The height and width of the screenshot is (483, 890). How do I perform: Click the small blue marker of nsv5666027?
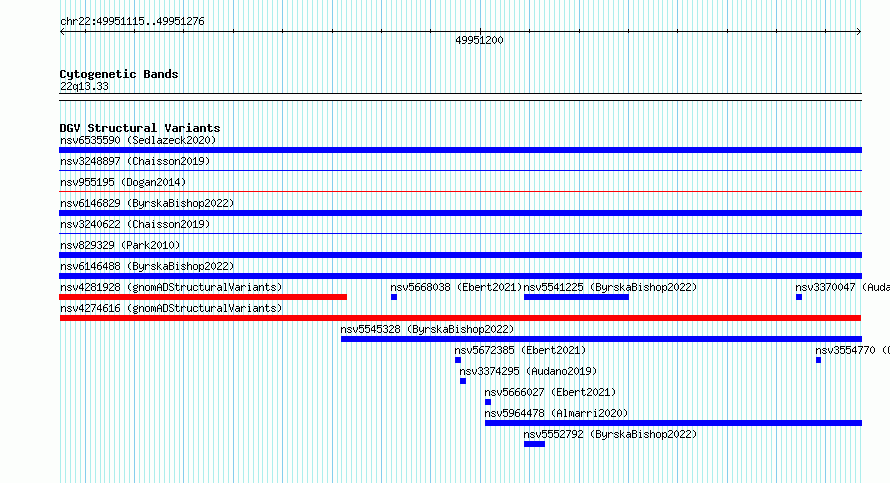[488, 402]
